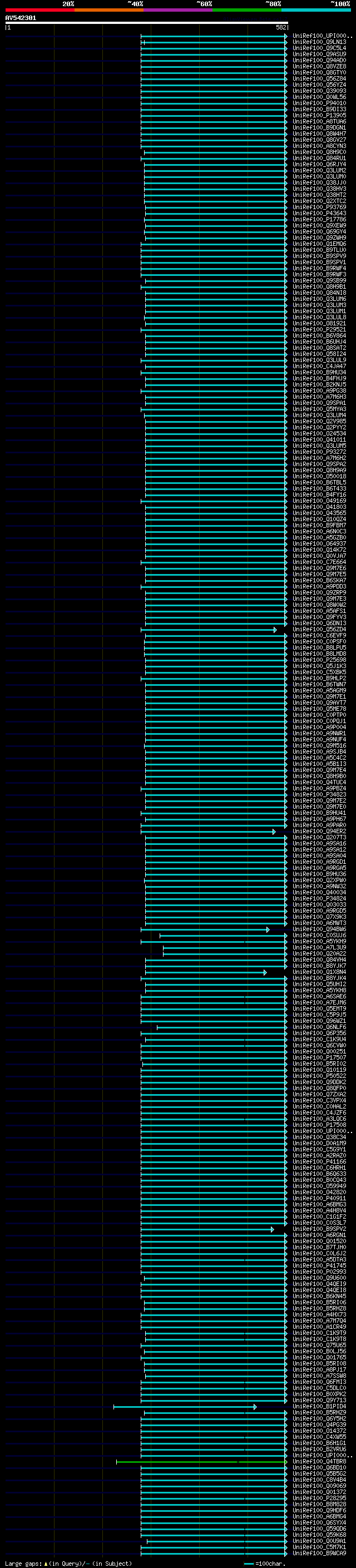This screenshot has height=1568, width=356.
Task: Select hit label UniRef100_A7L3U9
Action: coord(319,948)
